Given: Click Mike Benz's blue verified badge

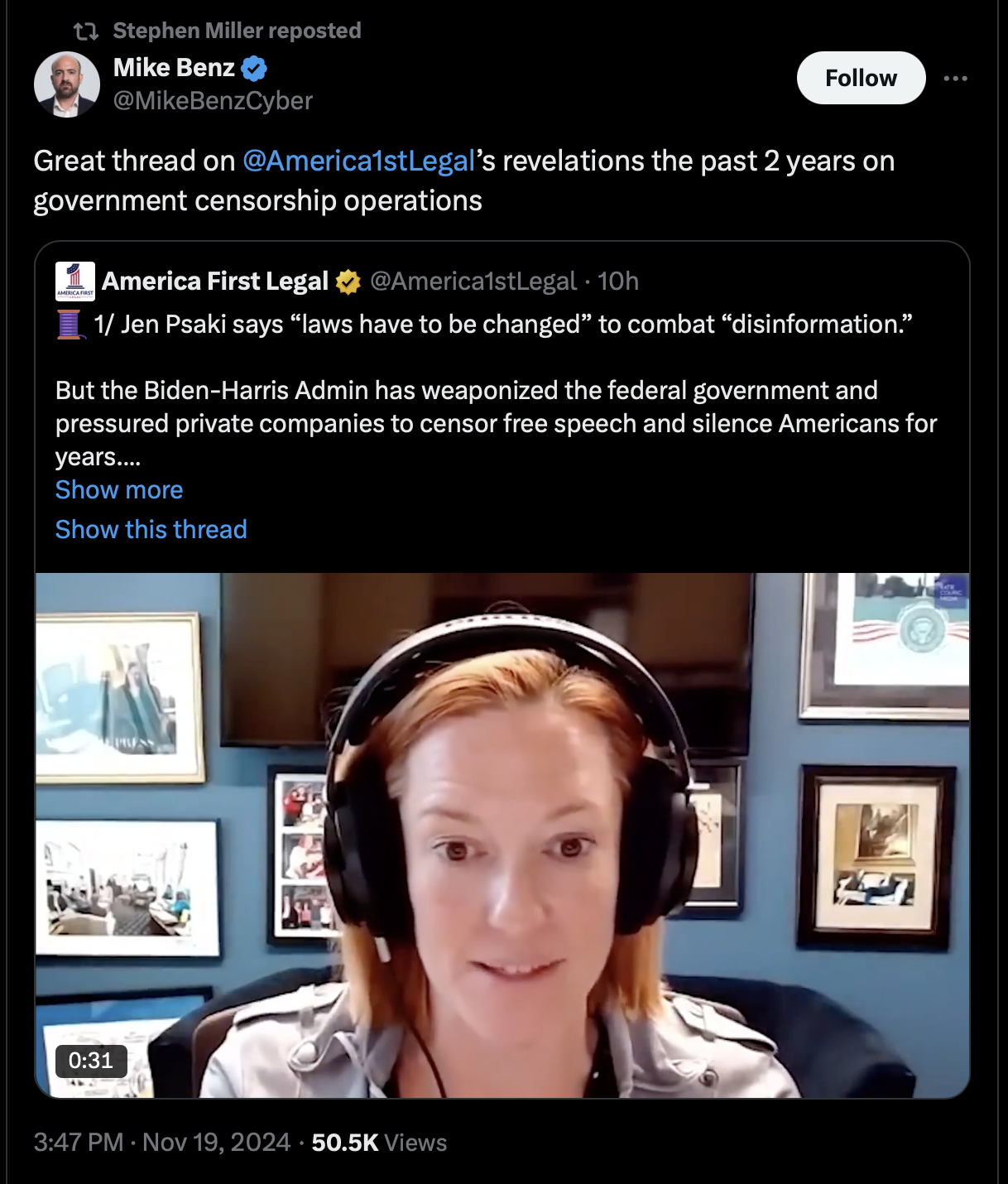Looking at the screenshot, I should click(x=254, y=68).
